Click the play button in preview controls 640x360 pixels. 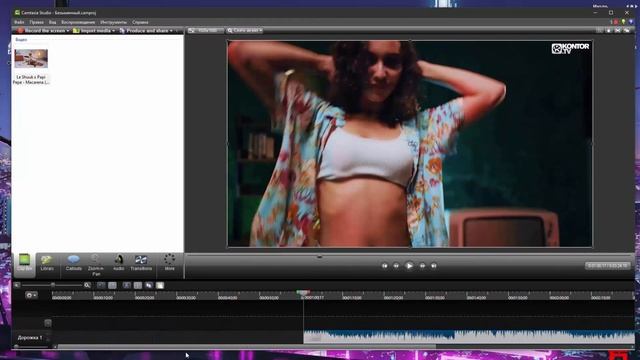(409, 266)
